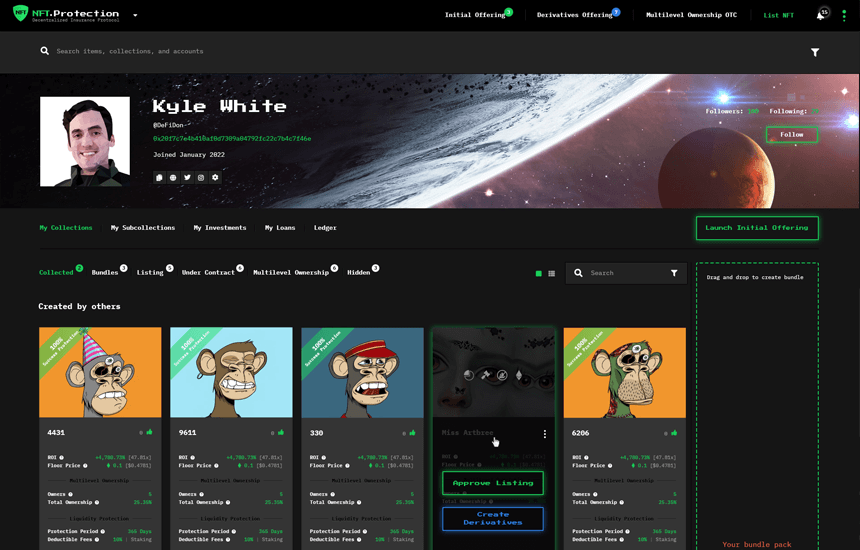Screen dimensions: 860x550
Task: Switch to grid view layout
Action: [x=539, y=273]
